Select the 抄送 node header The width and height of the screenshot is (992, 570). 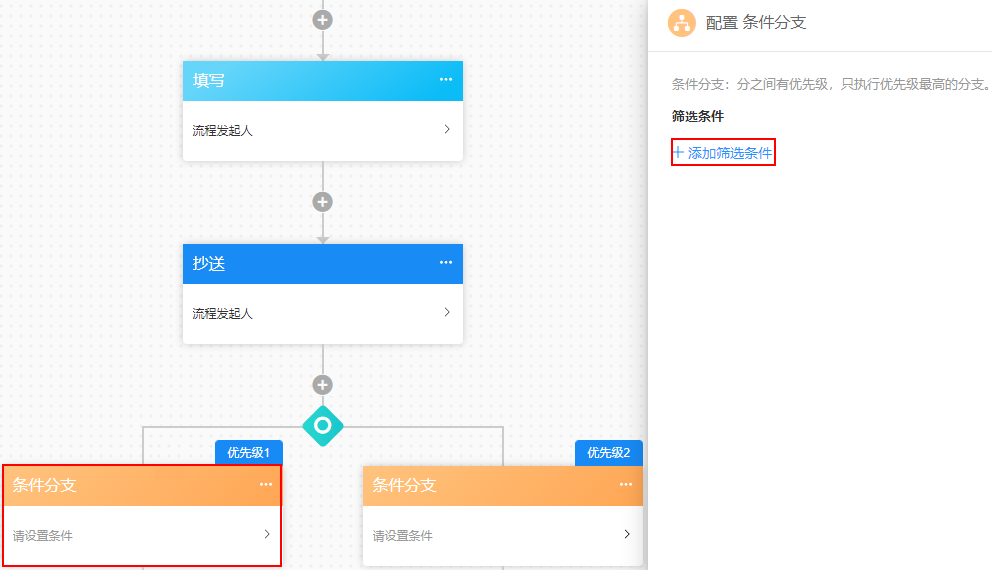323,264
